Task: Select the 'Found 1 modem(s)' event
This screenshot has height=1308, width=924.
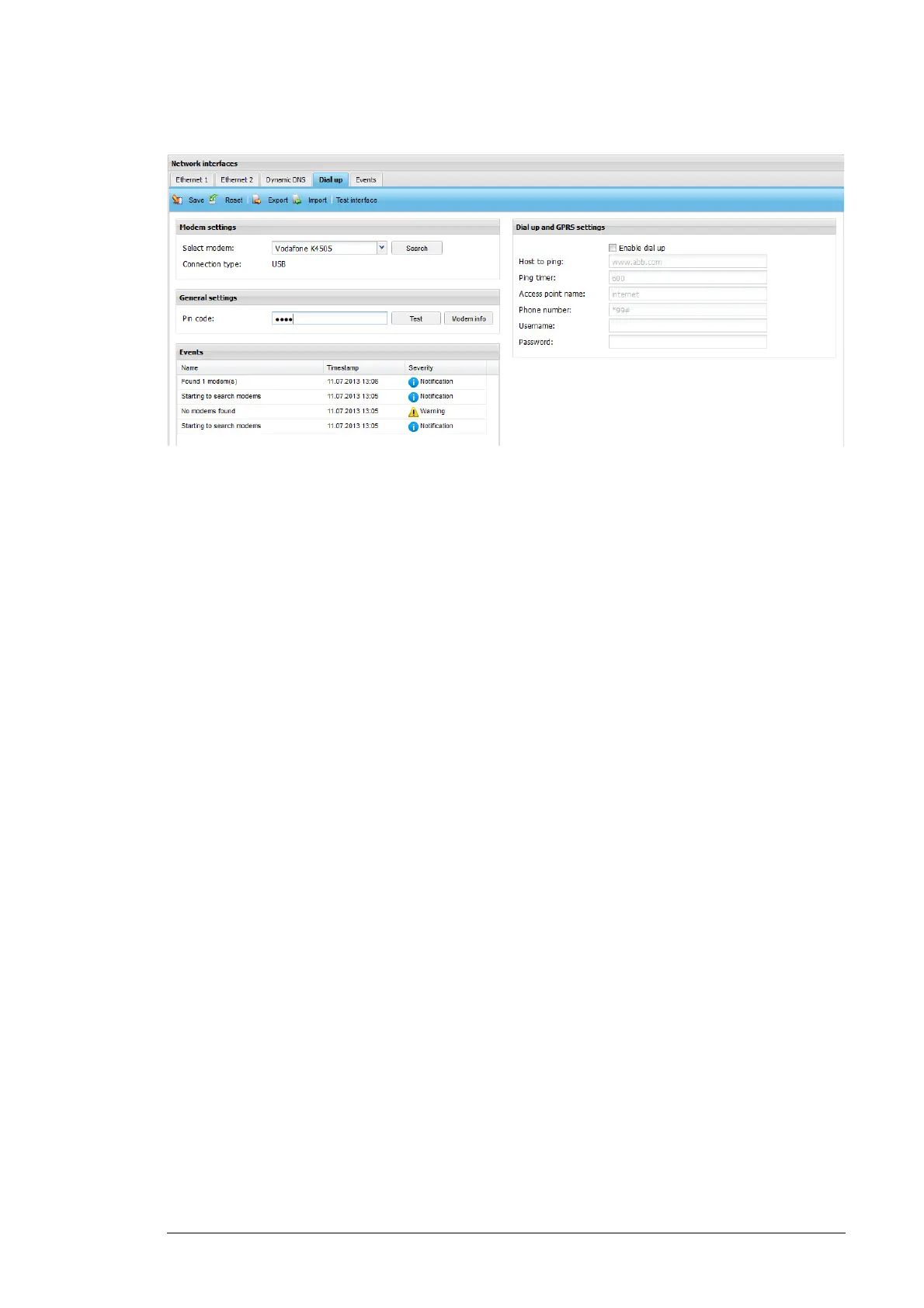Action: [x=332, y=382]
